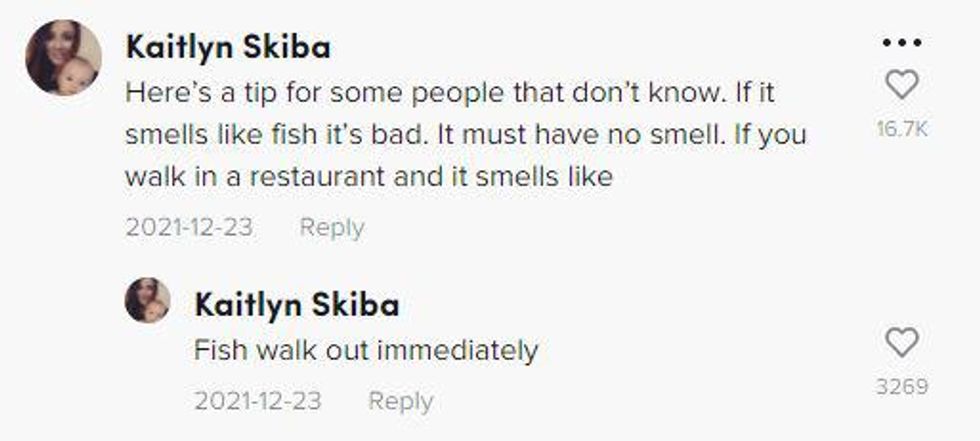The width and height of the screenshot is (980, 441).
Task: Click the 3269 like count
Action: coord(902,386)
